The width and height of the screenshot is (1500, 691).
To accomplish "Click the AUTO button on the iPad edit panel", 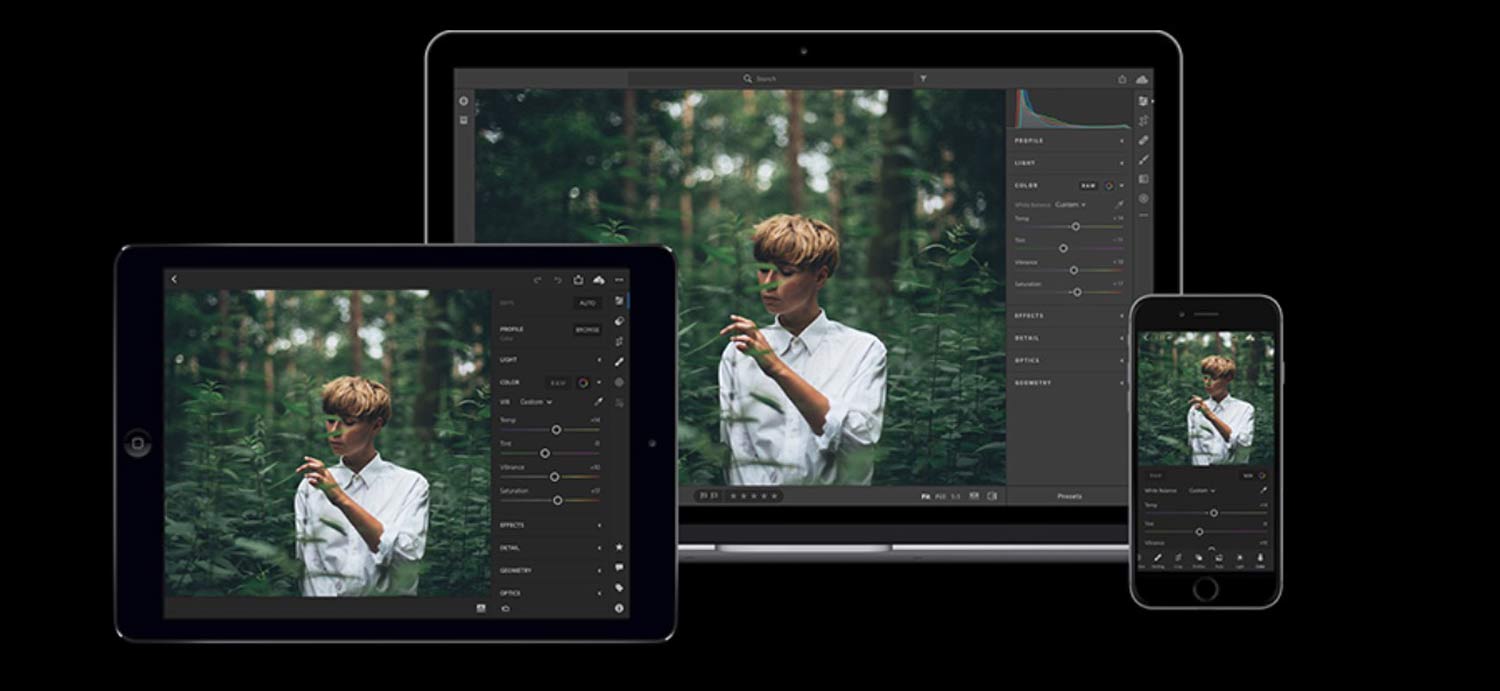I will point(588,302).
